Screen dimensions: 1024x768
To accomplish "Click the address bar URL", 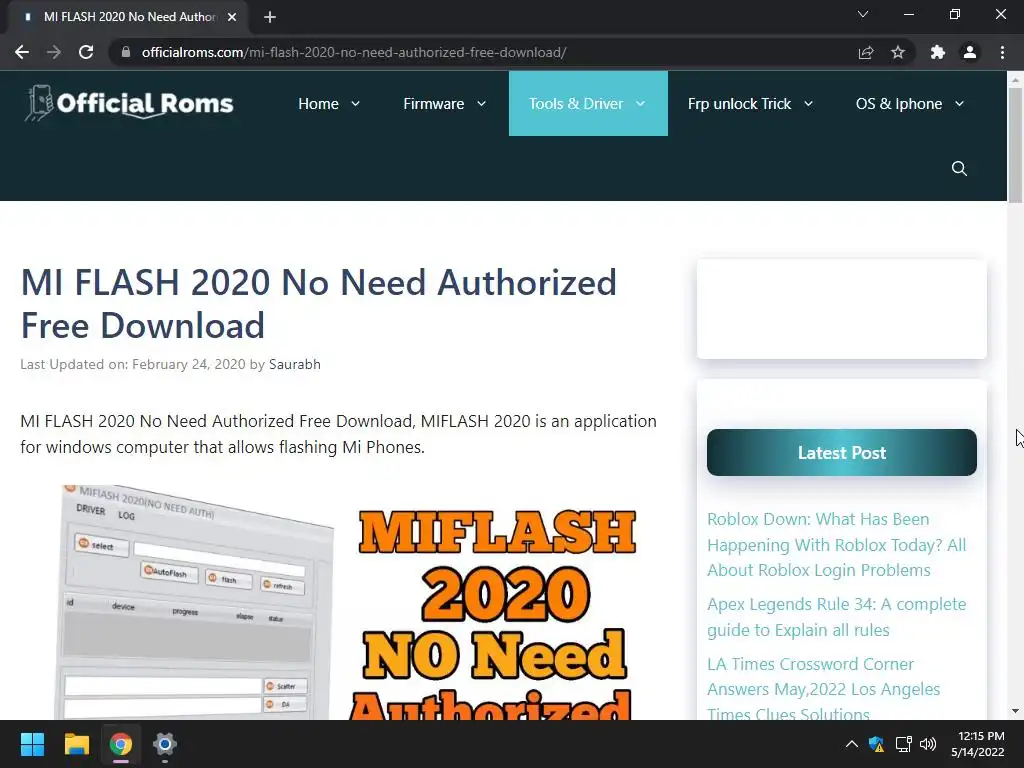I will point(353,52).
